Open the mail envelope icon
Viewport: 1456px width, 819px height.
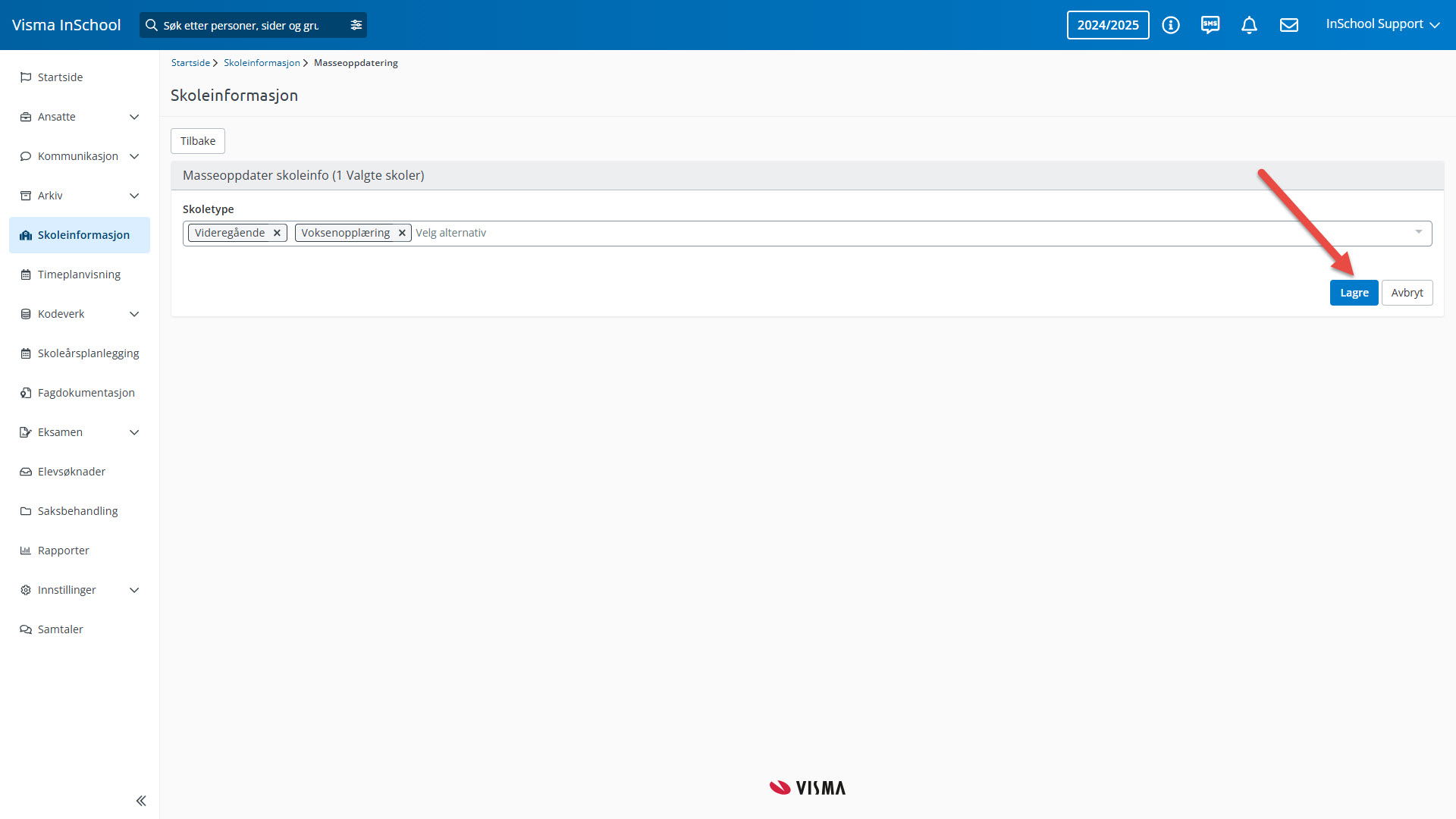point(1289,25)
